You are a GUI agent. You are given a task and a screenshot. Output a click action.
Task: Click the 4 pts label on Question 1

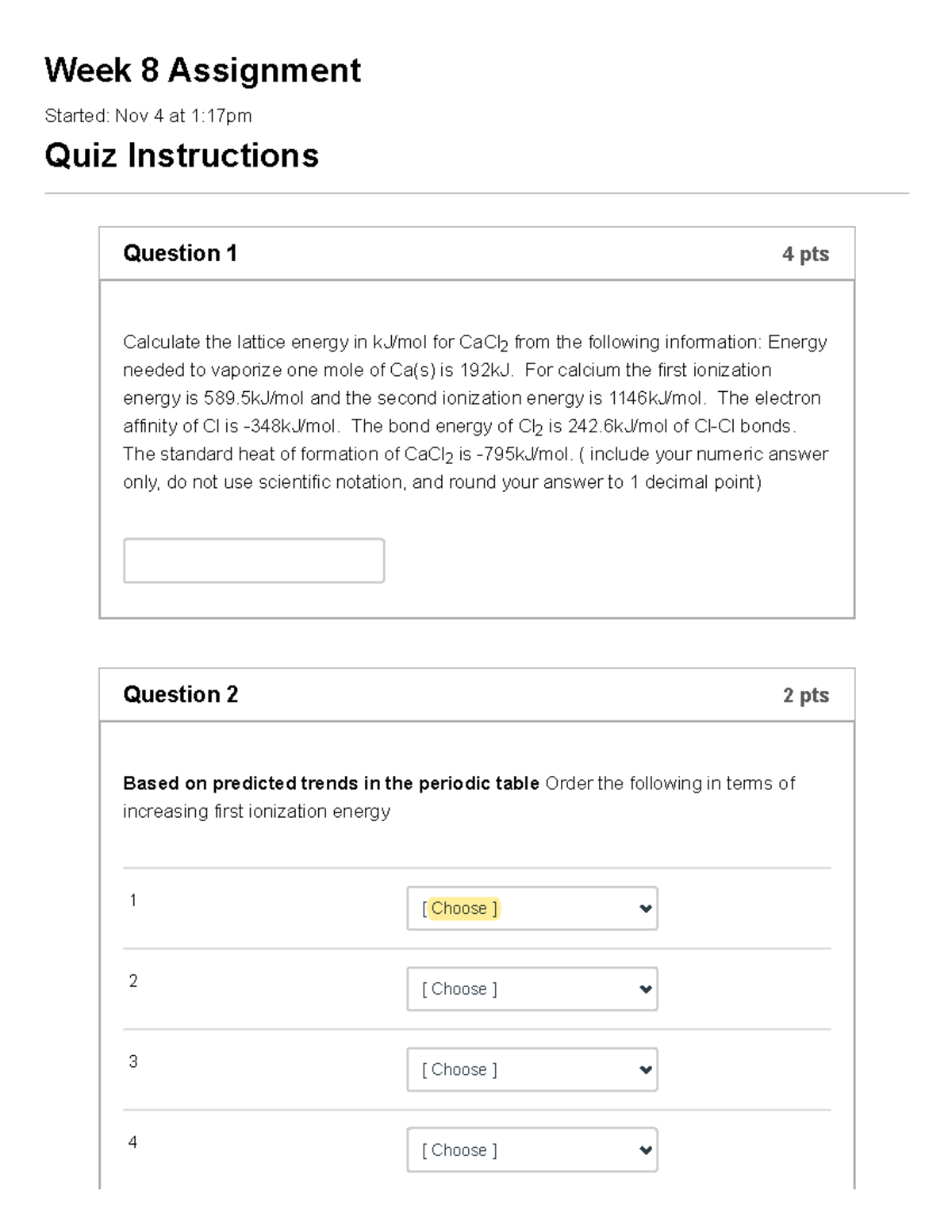pyautogui.click(x=805, y=253)
